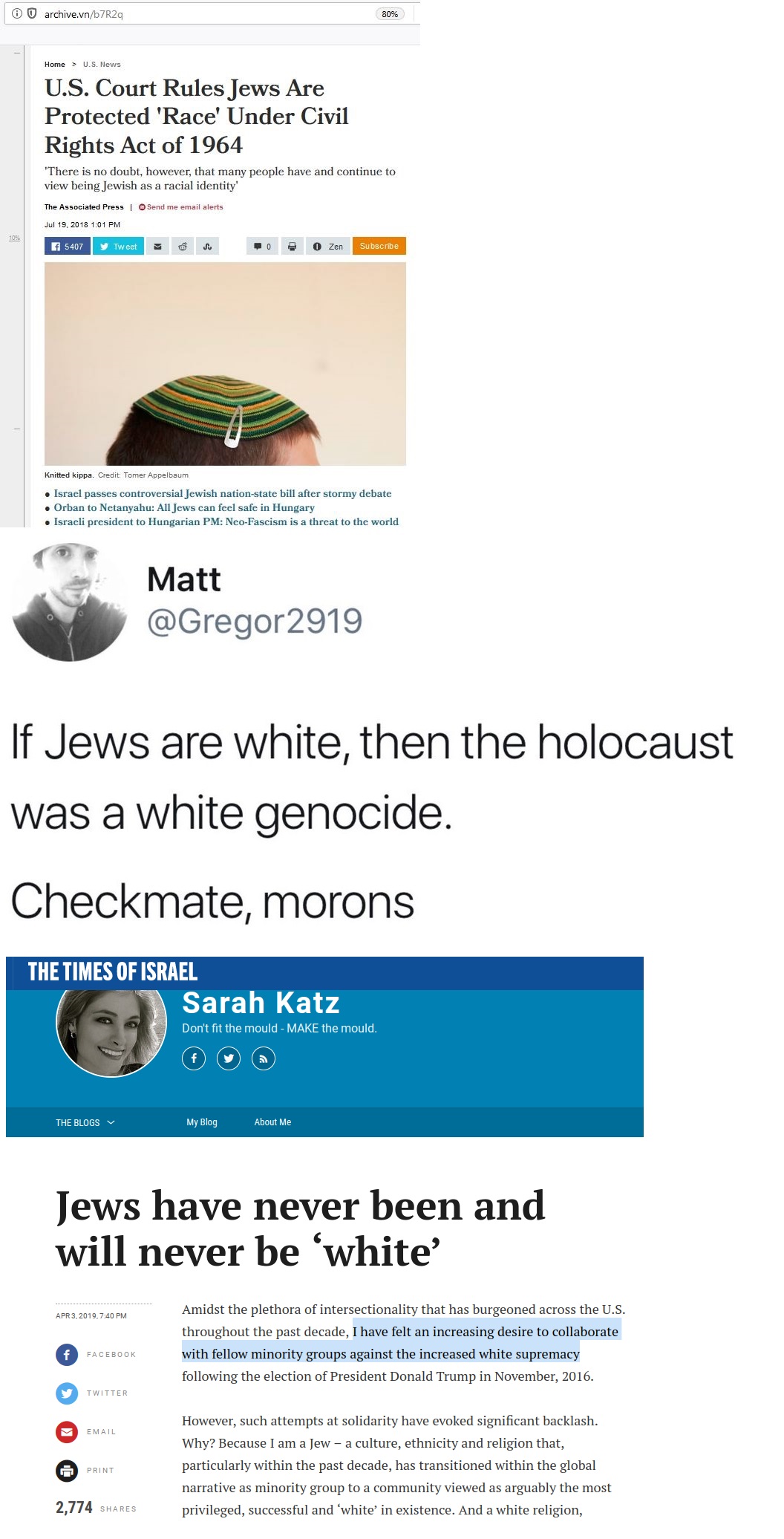Open the U.S. News breadcrumb
Image resolution: width=784 pixels, height=1539 pixels.
(102, 65)
